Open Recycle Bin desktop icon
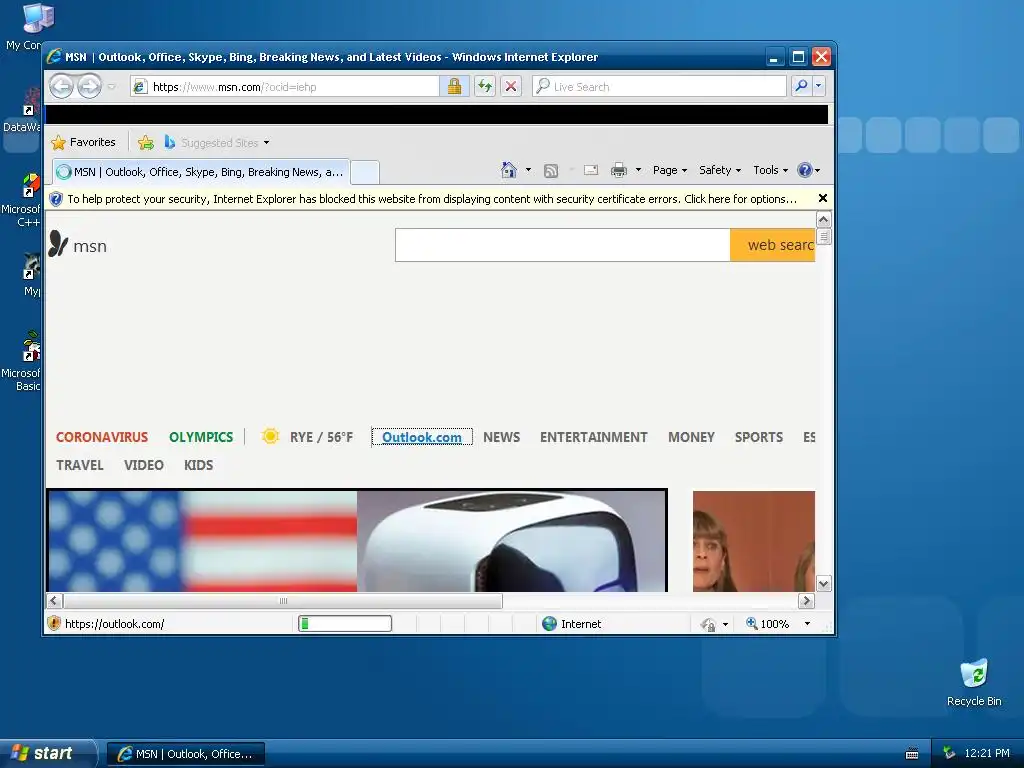Viewport: 1024px width, 768px height. point(974,682)
